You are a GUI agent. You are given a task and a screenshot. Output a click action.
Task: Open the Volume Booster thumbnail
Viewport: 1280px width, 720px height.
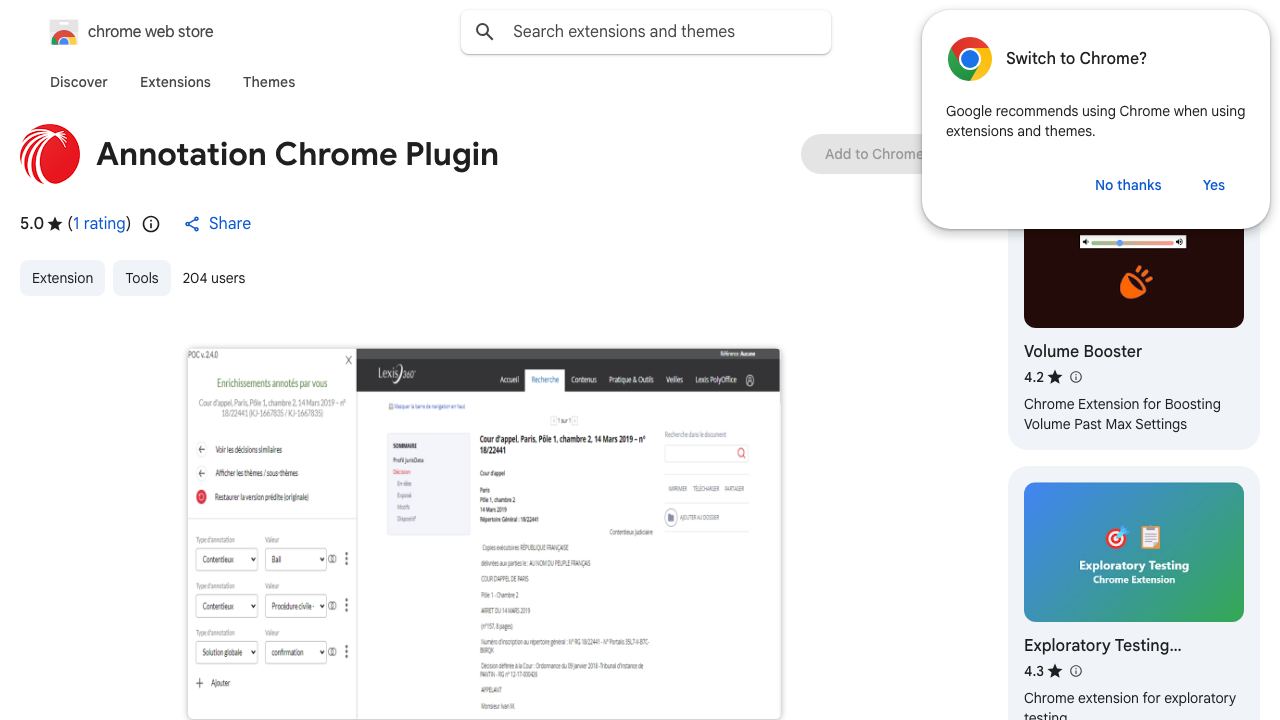[x=1134, y=276]
